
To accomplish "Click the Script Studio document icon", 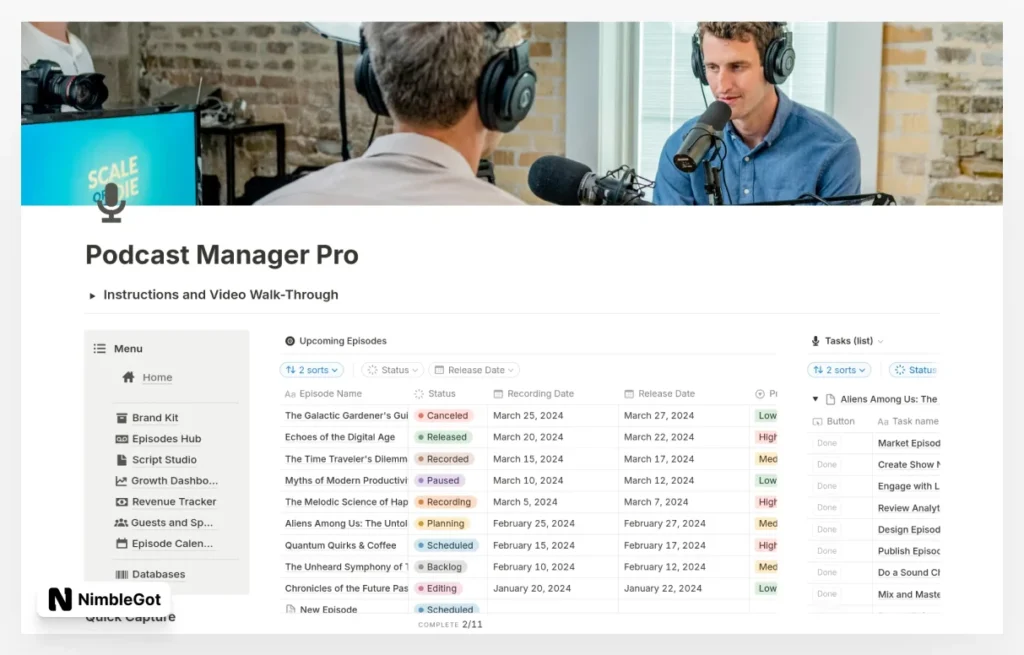I will click(121, 460).
